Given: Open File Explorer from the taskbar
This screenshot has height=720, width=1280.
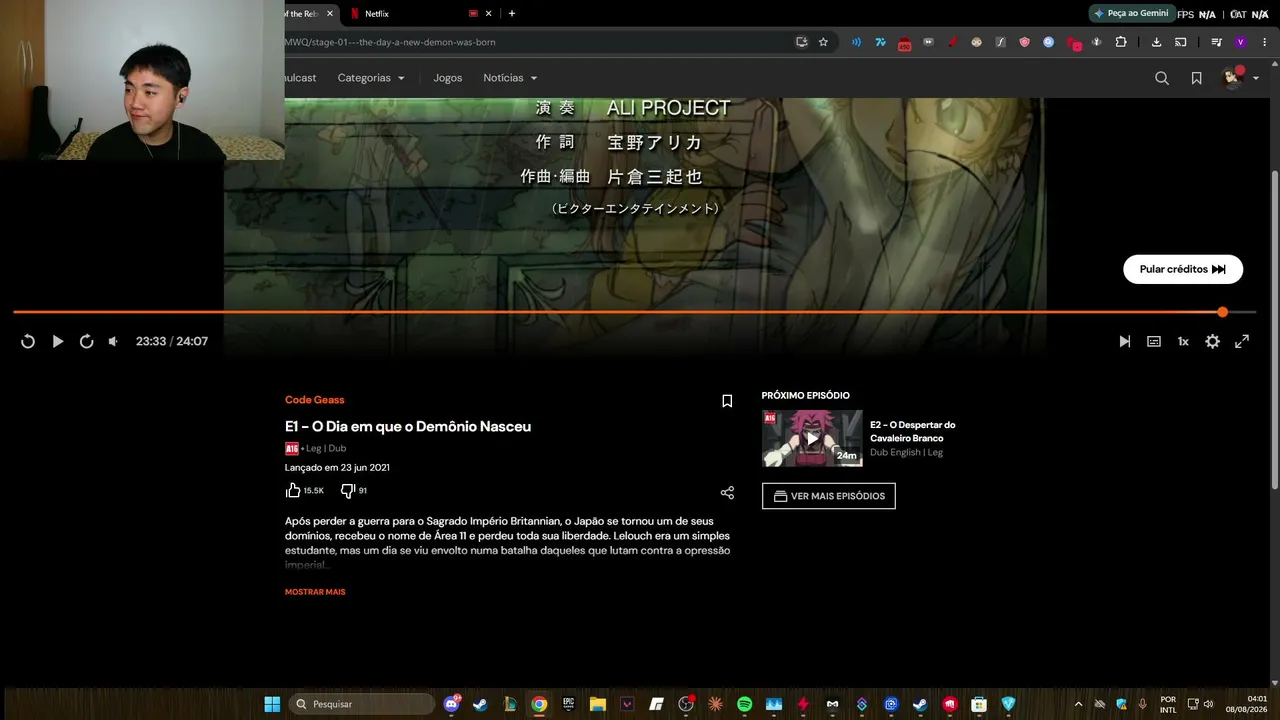Looking at the screenshot, I should pos(597,704).
